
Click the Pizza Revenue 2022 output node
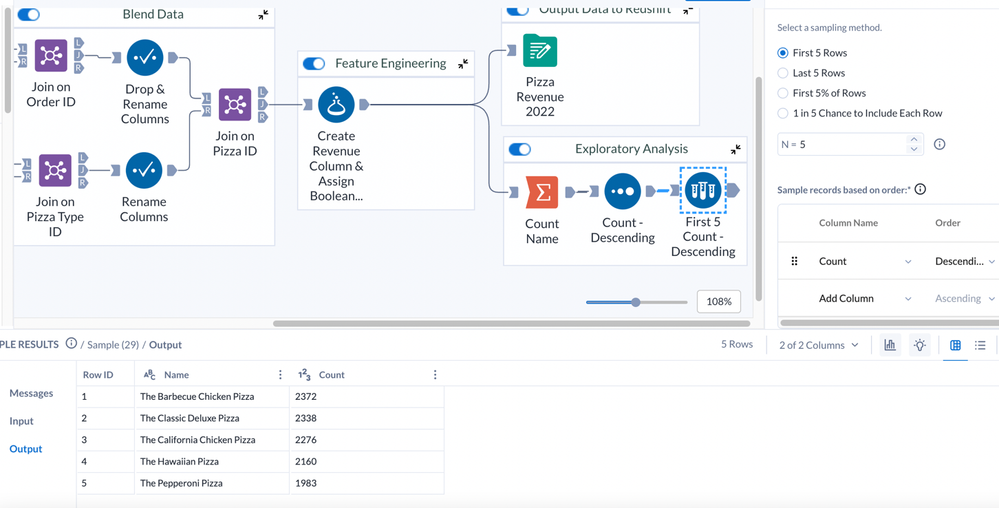tap(541, 51)
